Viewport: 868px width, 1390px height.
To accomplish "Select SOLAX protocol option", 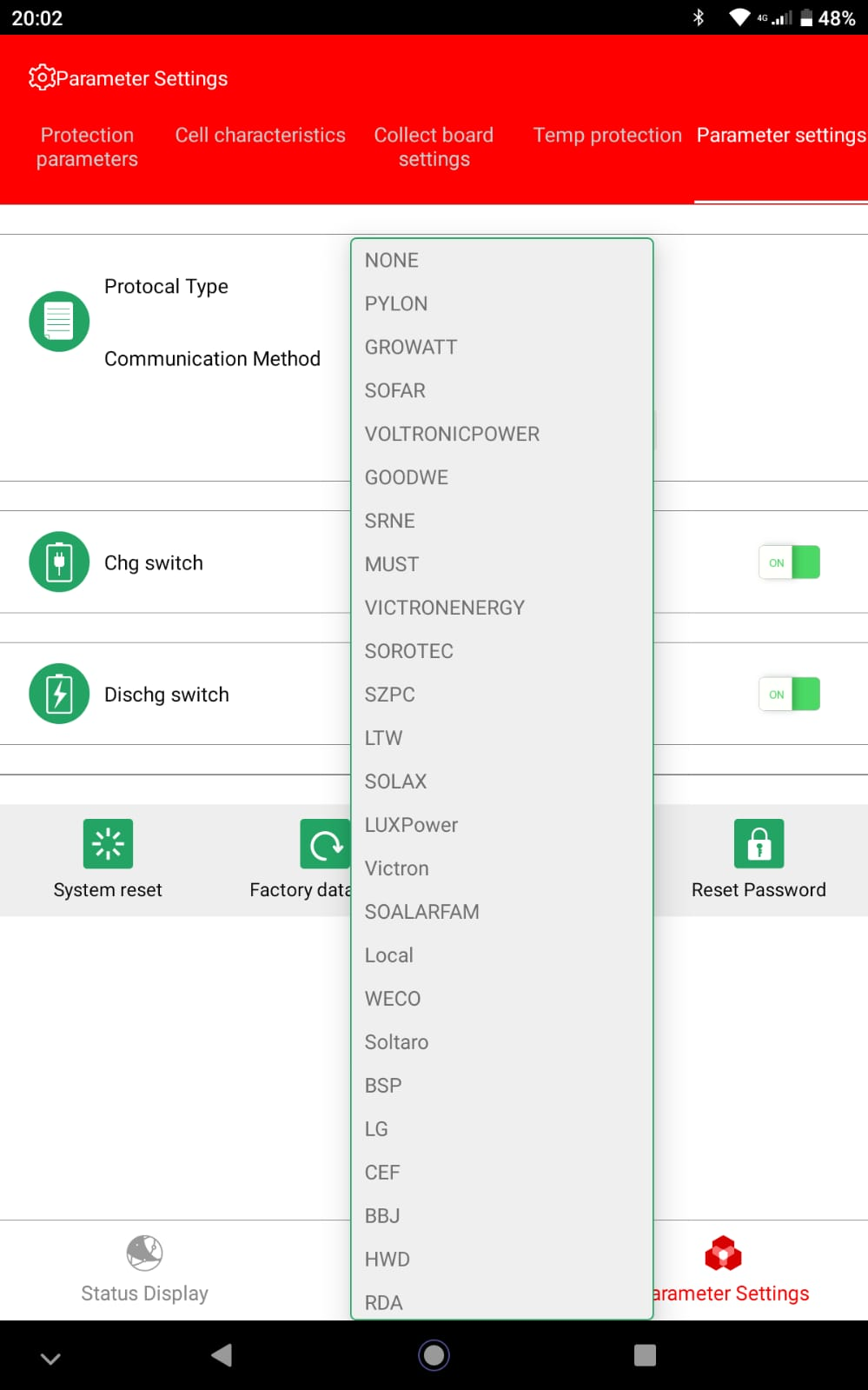I will pyautogui.click(x=502, y=781).
